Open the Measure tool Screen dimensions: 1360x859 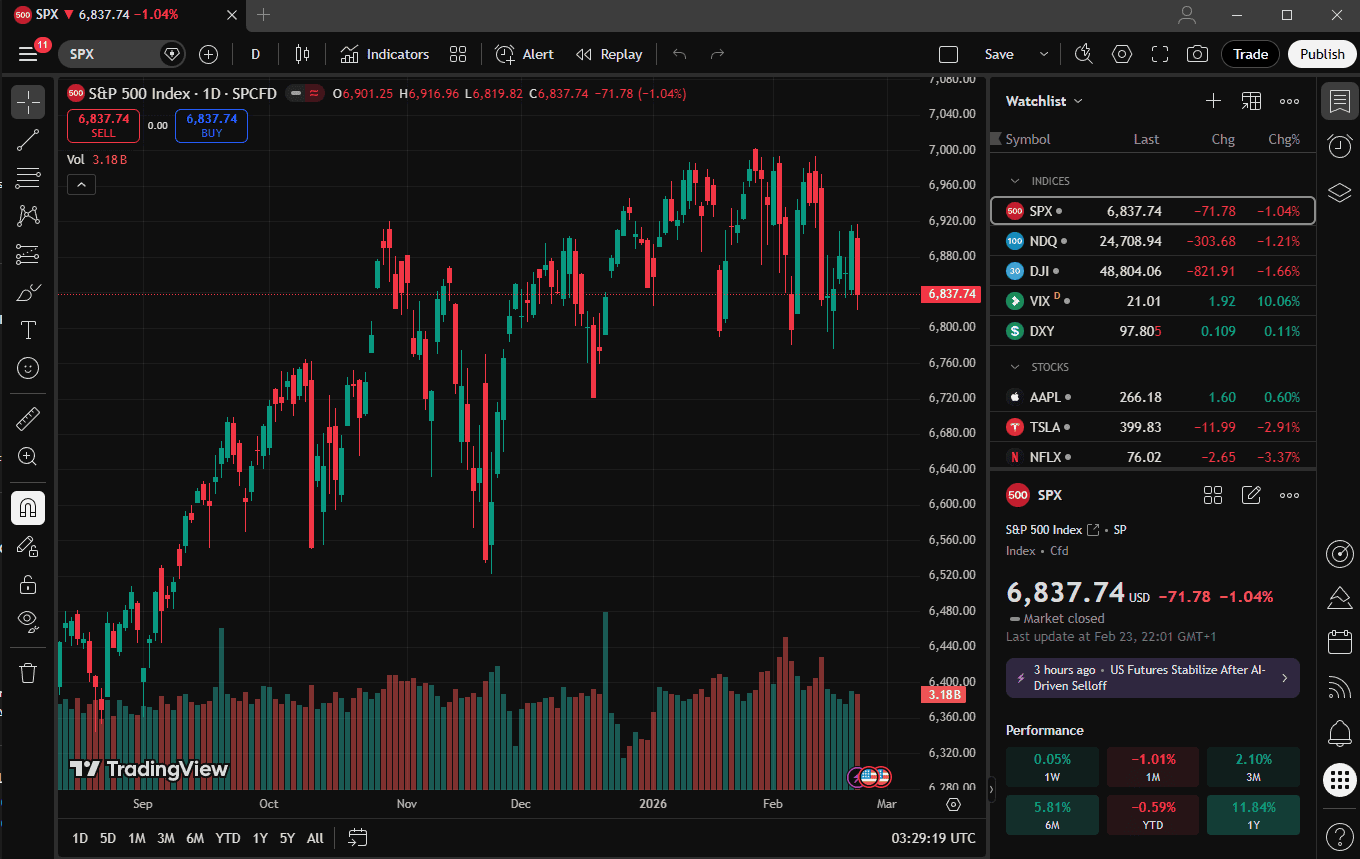[x=28, y=418]
